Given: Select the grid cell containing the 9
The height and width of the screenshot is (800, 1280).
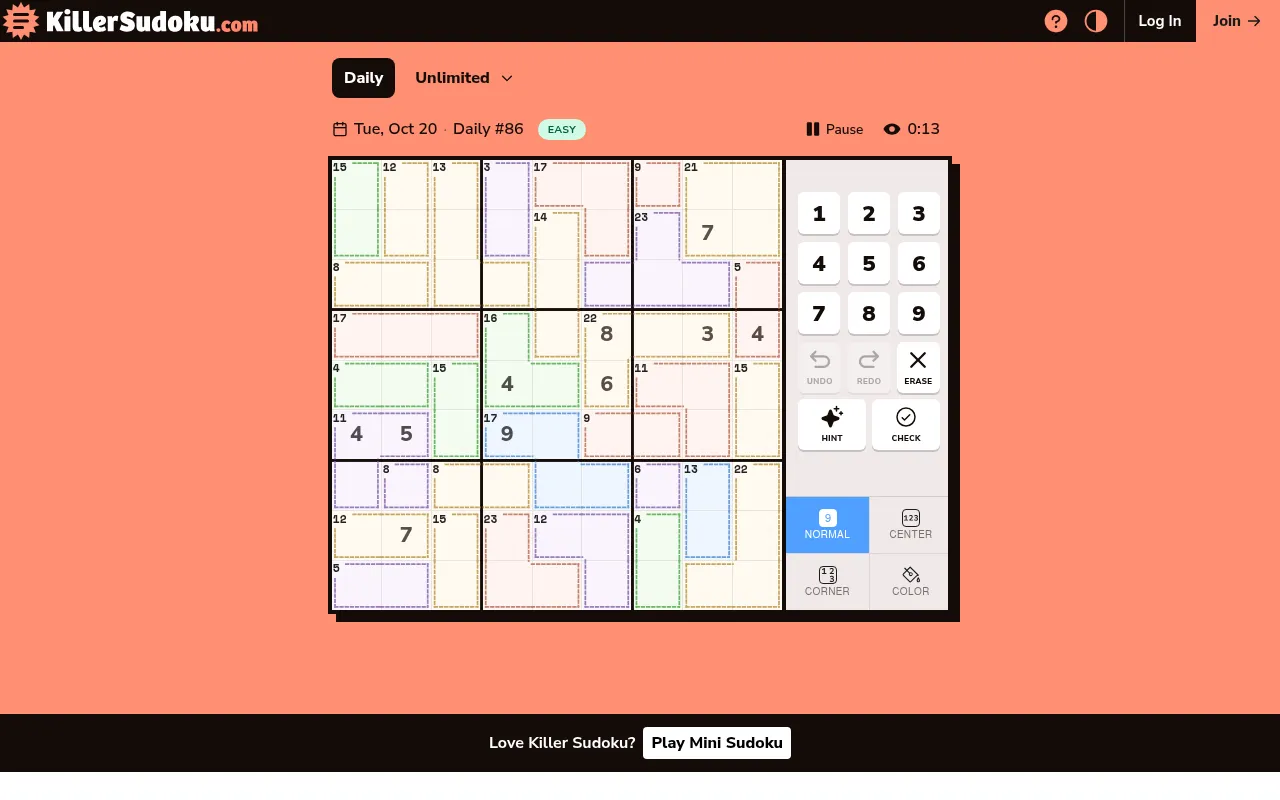Looking at the screenshot, I should pos(507,434).
